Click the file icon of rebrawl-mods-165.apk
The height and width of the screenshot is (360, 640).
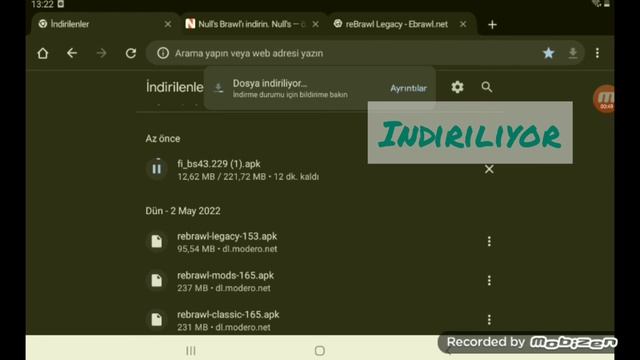157,280
